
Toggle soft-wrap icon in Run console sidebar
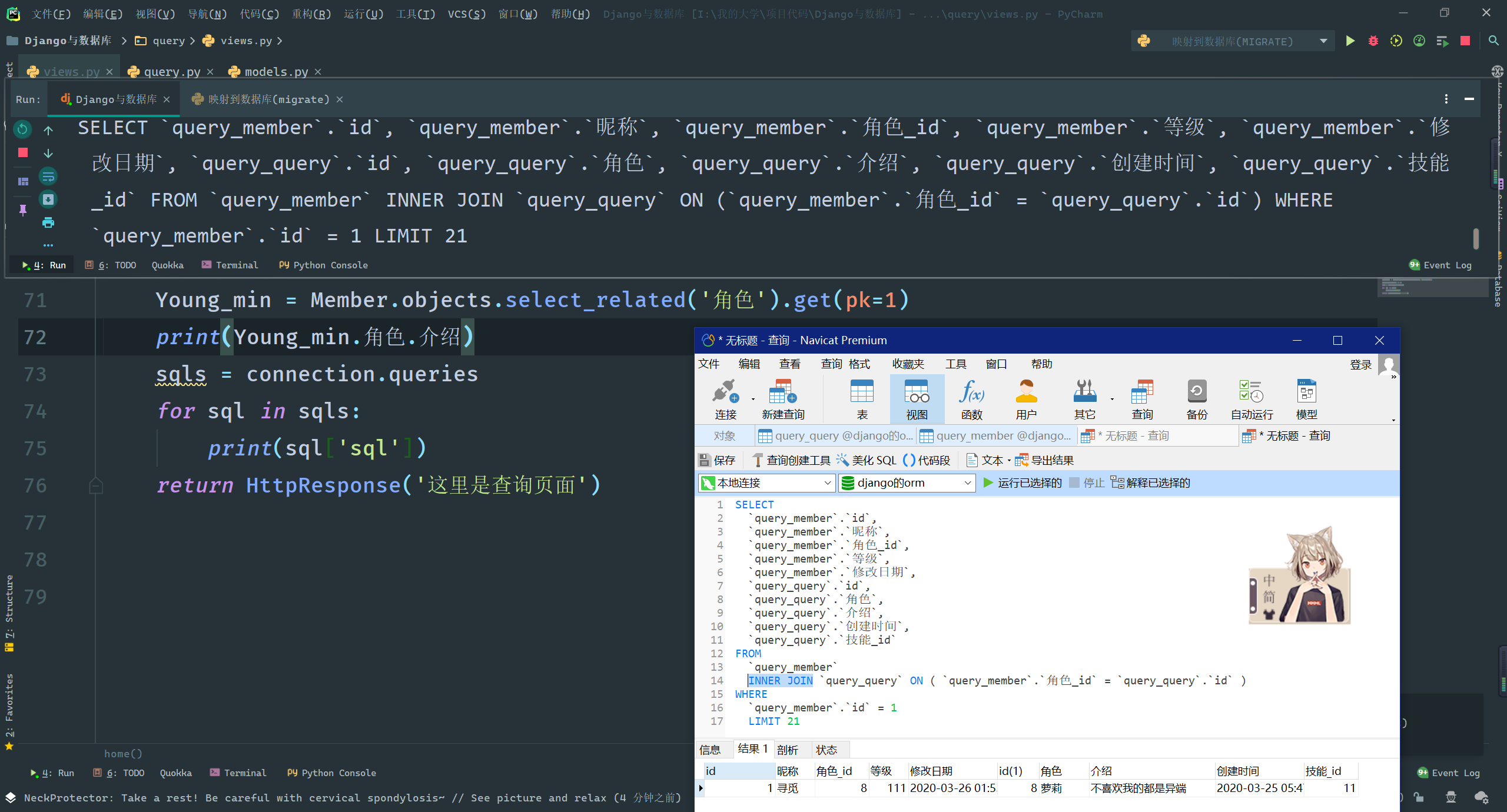(48, 176)
